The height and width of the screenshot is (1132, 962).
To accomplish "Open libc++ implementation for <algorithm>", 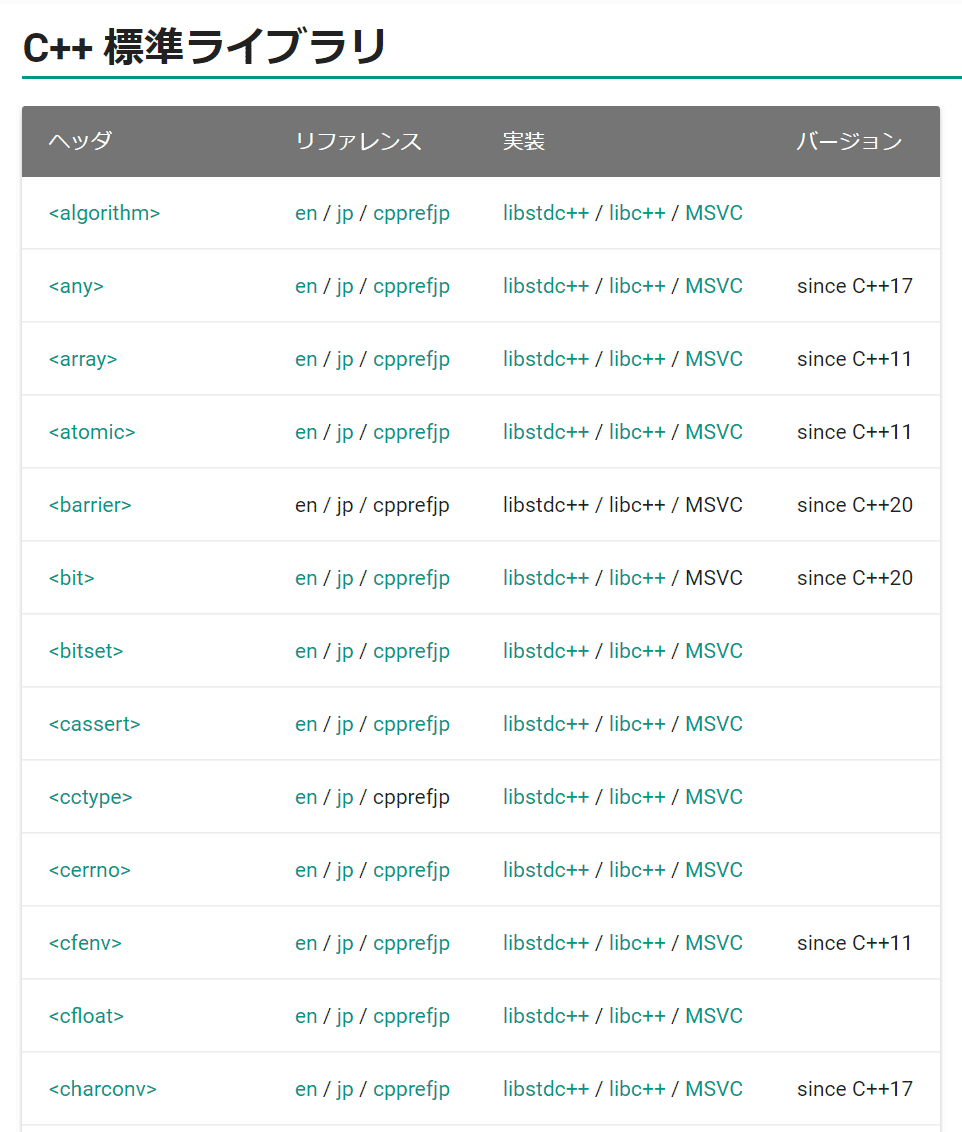I will [x=637, y=213].
